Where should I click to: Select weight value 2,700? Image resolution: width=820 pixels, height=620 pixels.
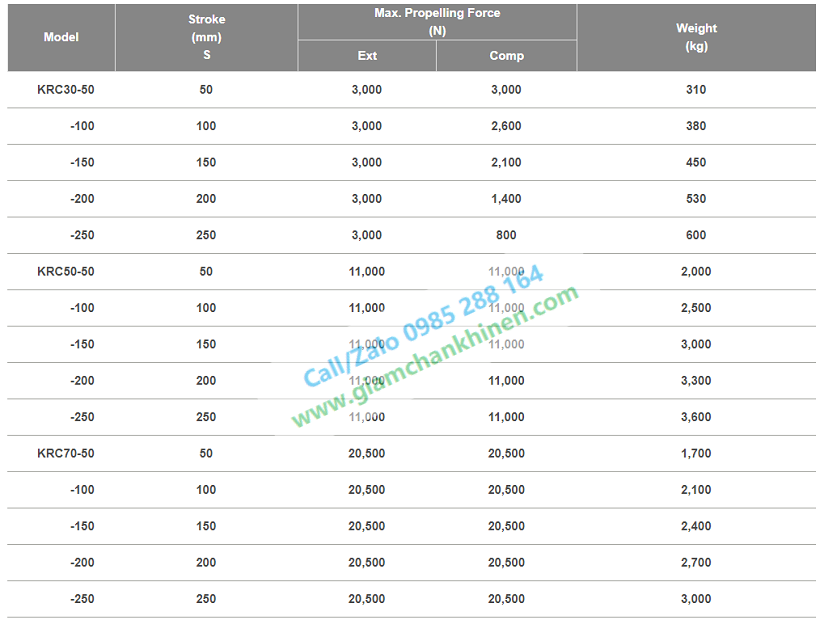(x=696, y=562)
